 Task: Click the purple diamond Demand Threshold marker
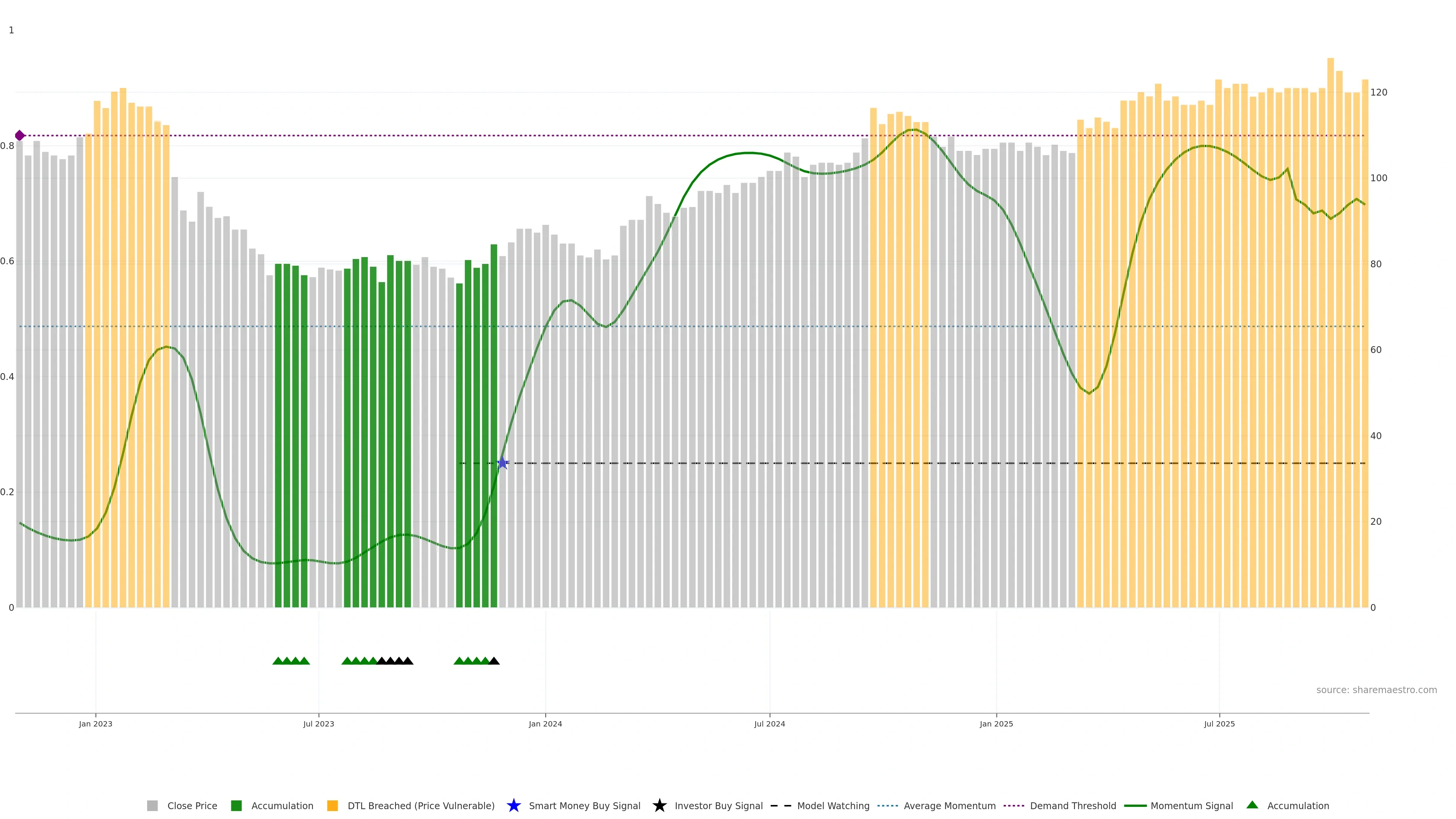click(20, 136)
